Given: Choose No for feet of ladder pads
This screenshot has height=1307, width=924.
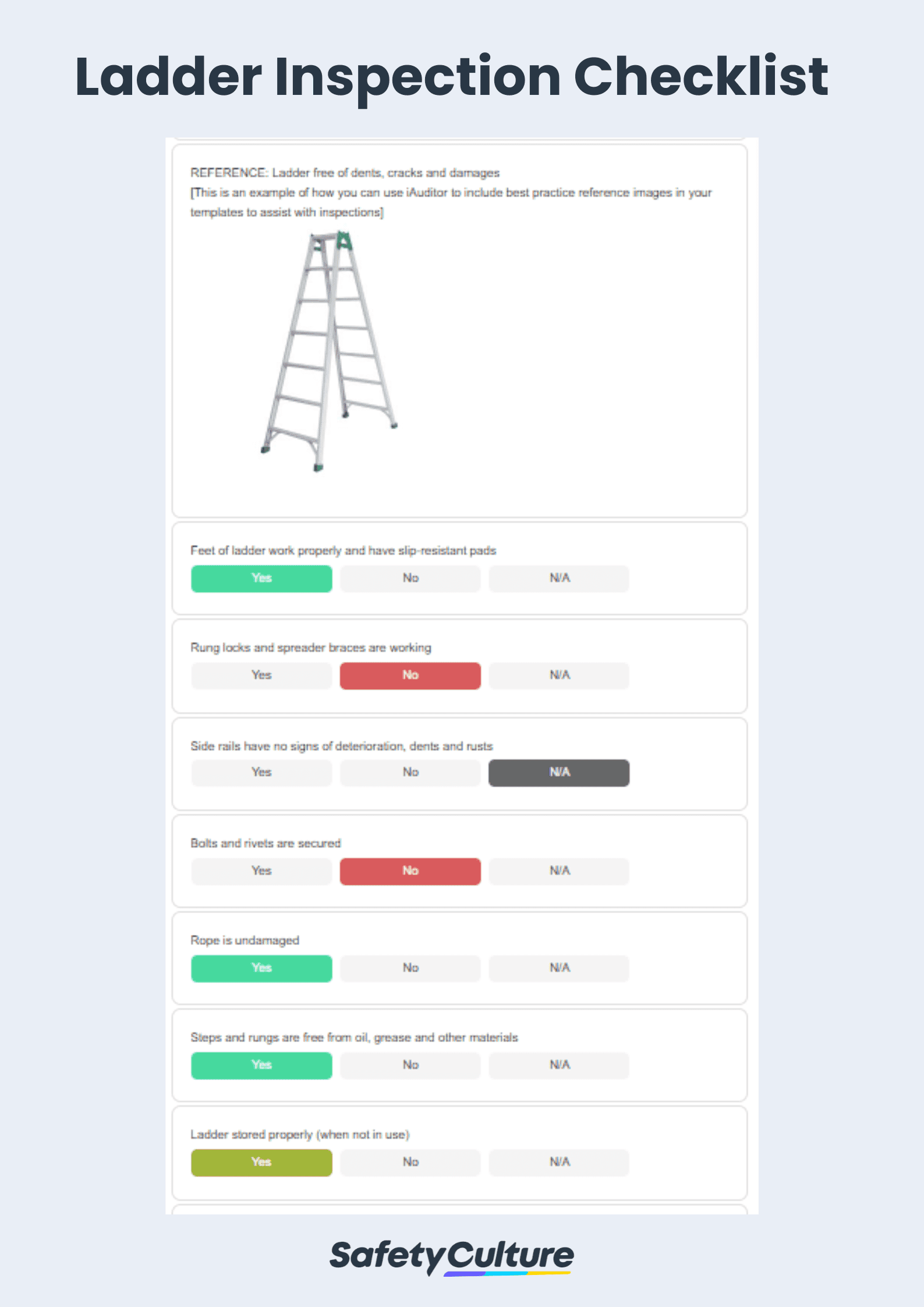Looking at the screenshot, I should pos(410,578).
